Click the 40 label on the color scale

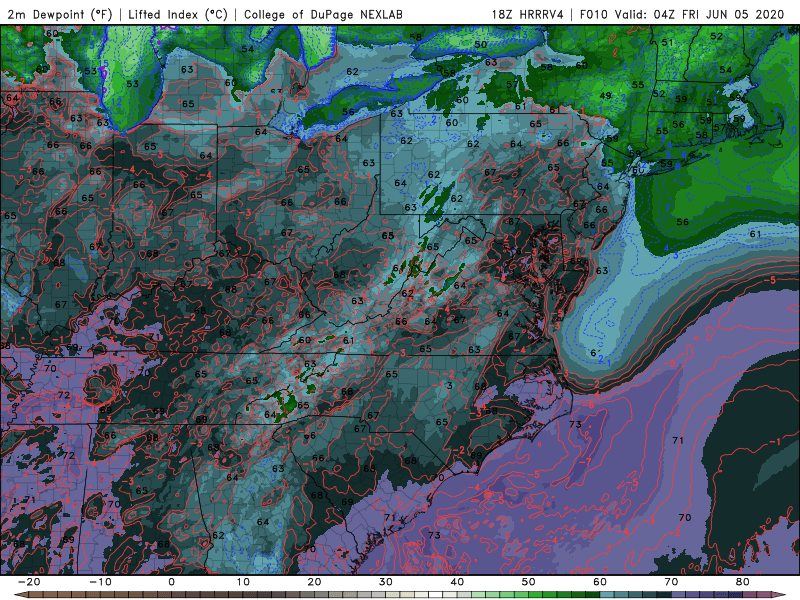coord(457,582)
